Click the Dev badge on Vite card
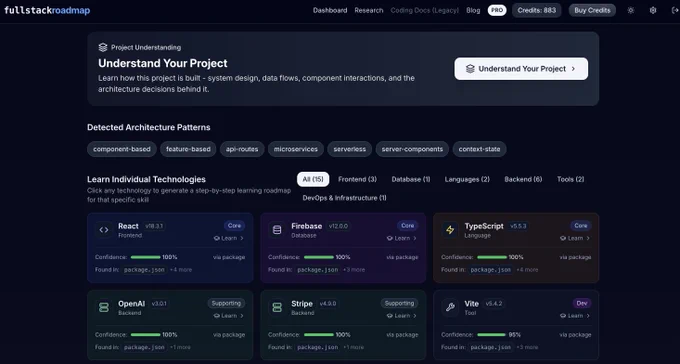 [582, 303]
